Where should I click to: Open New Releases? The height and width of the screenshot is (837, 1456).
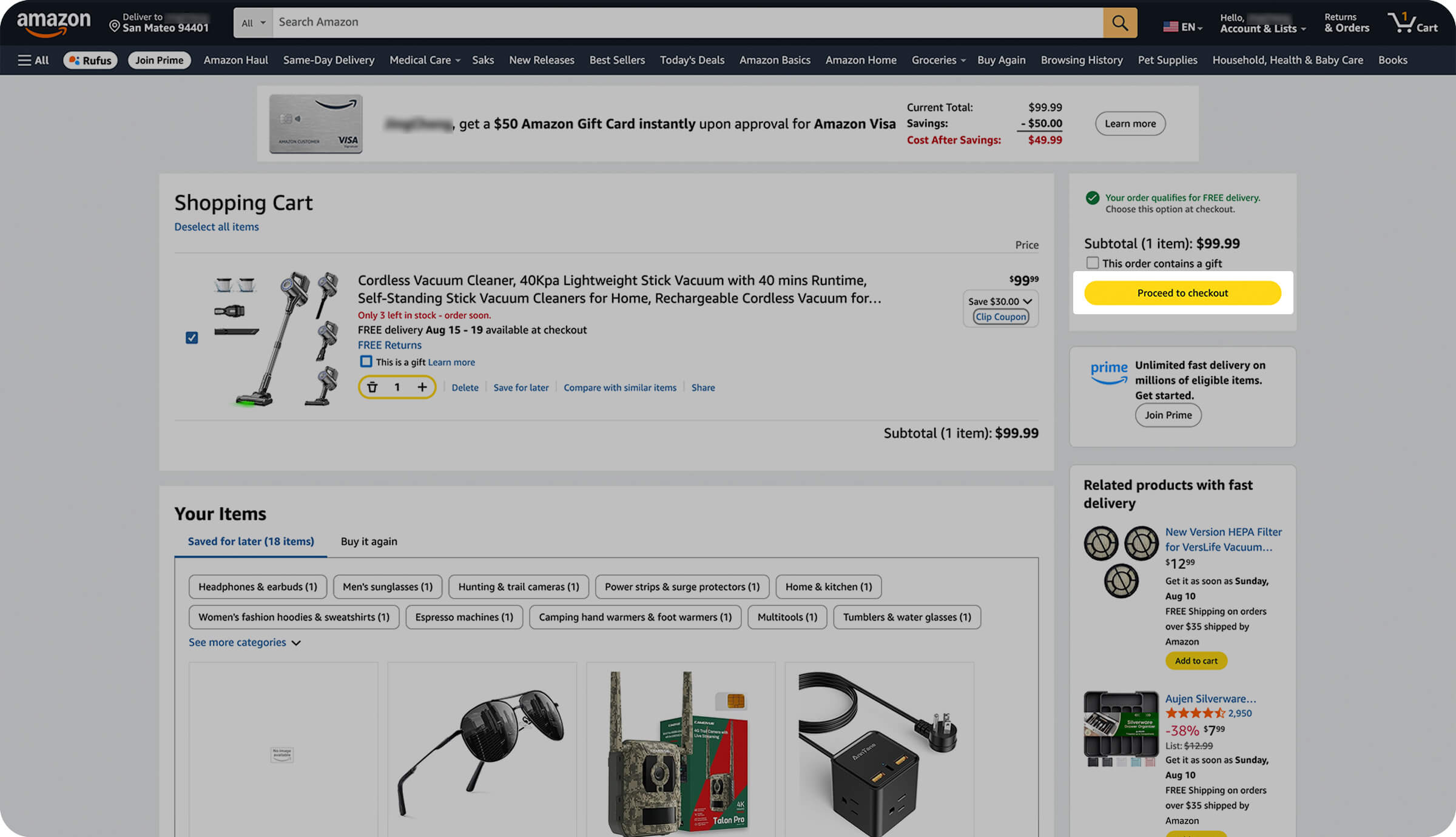(541, 60)
